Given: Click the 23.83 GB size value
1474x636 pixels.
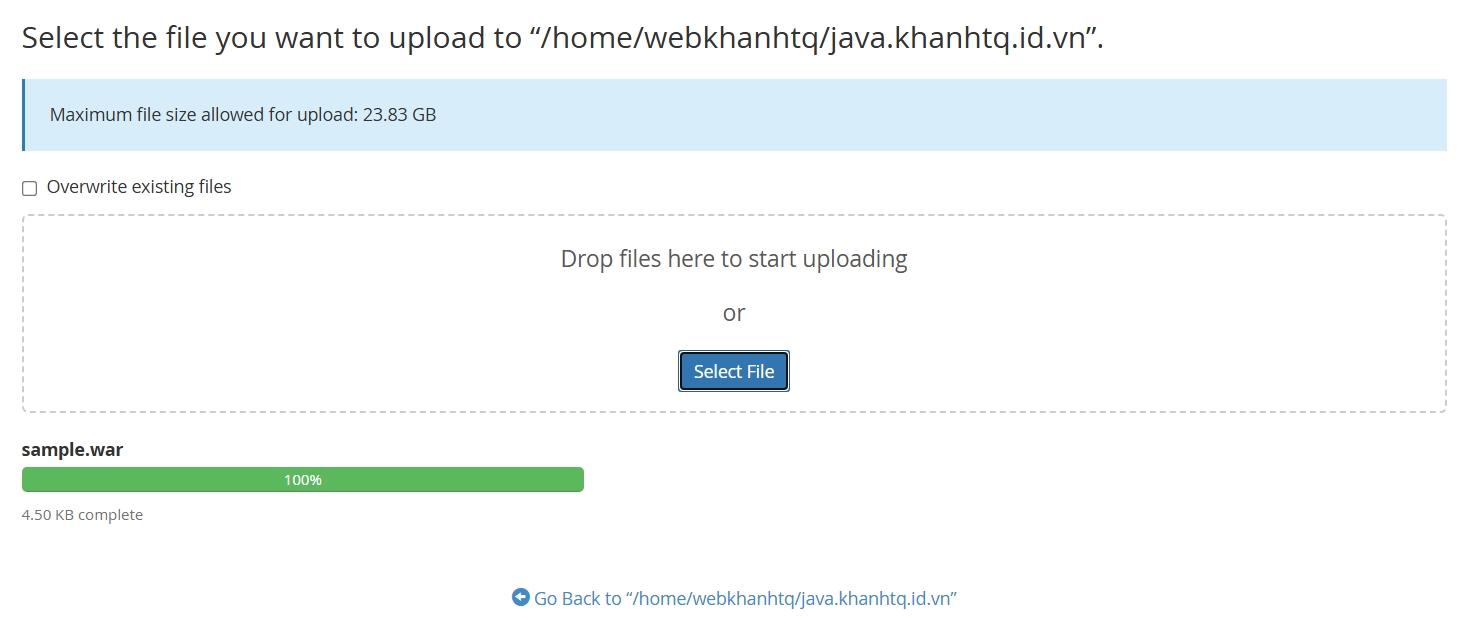Looking at the screenshot, I should tap(399, 115).
